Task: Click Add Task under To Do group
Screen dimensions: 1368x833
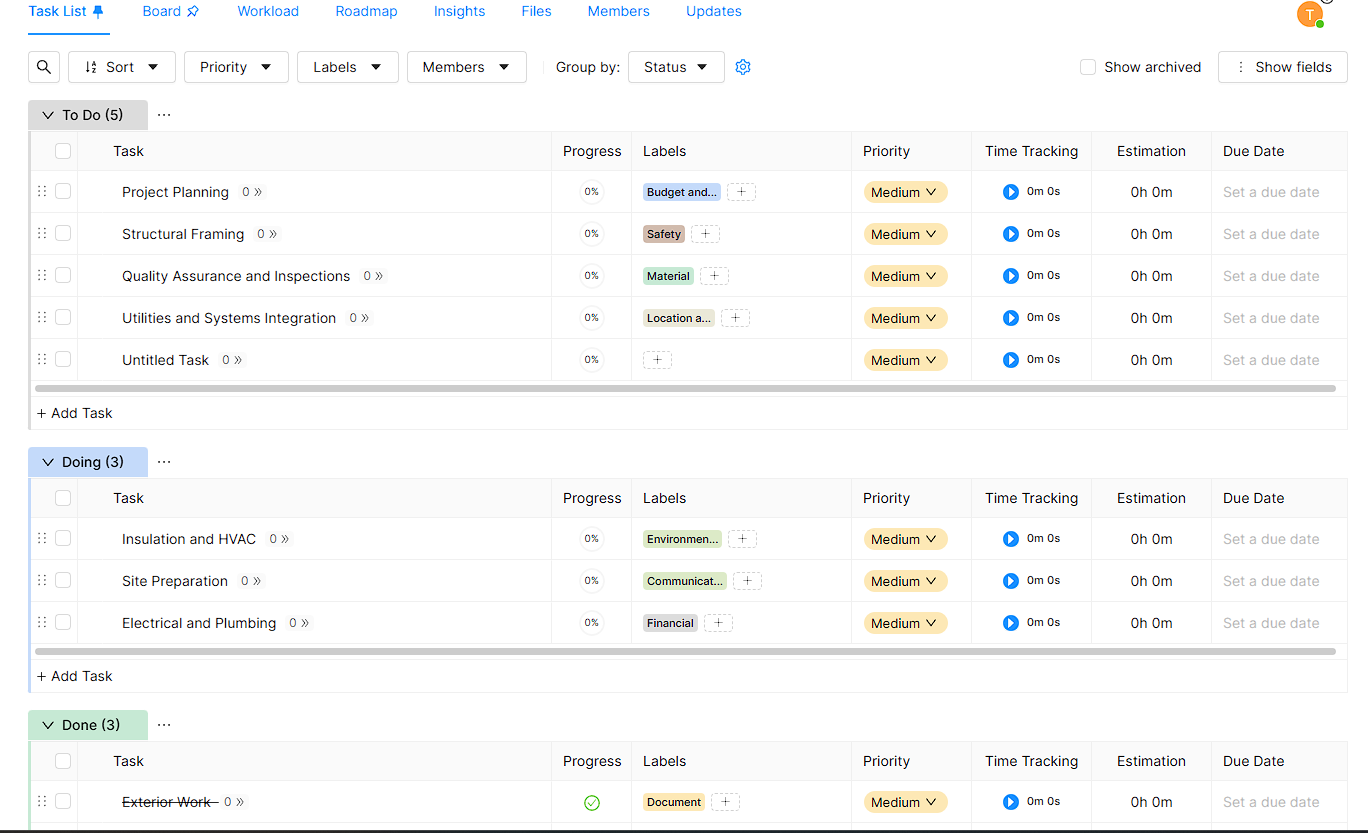Action: click(x=75, y=413)
